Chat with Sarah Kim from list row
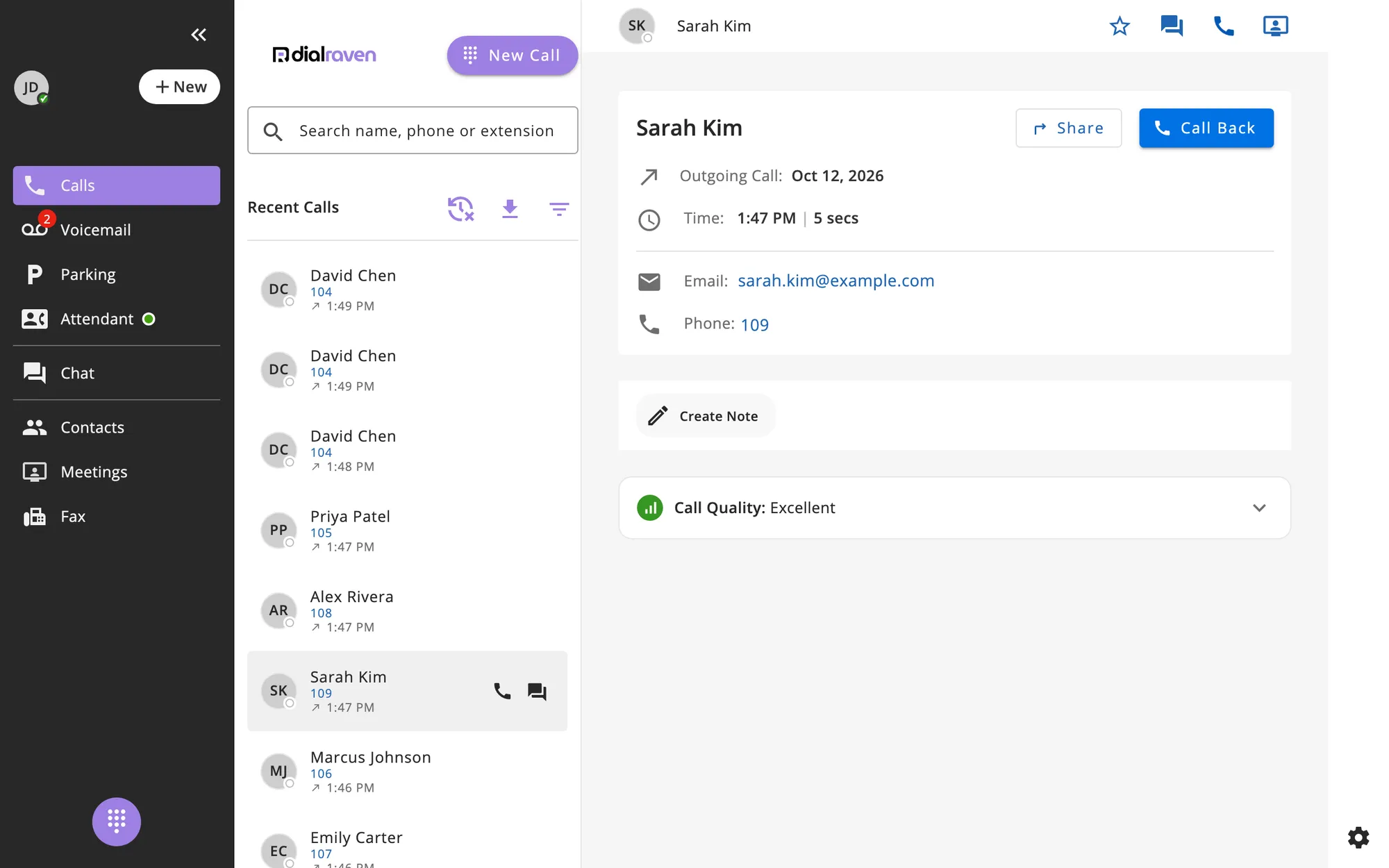This screenshot has height=868, width=1389. tap(537, 691)
